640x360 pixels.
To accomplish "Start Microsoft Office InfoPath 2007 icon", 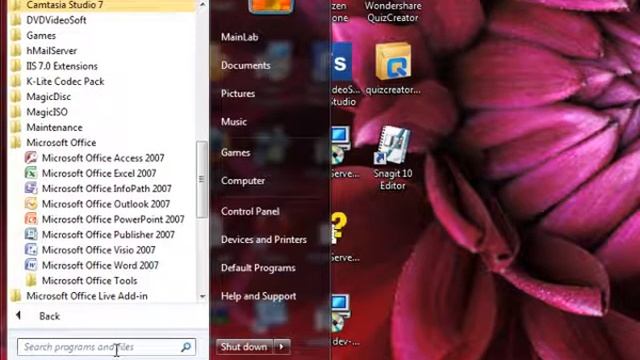I will coord(31,188).
